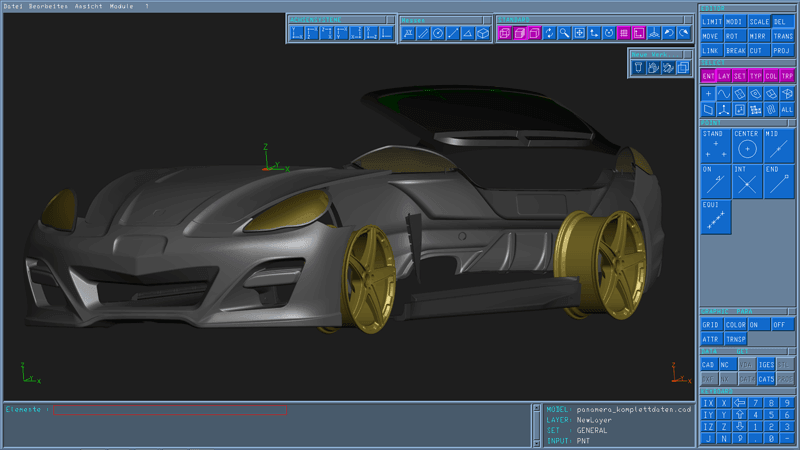
Task: Open the Ansicht menu
Action: click(88, 6)
